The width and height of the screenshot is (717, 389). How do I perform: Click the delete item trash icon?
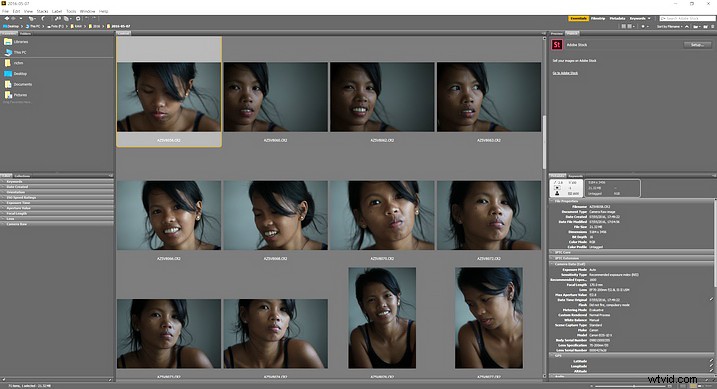712,27
